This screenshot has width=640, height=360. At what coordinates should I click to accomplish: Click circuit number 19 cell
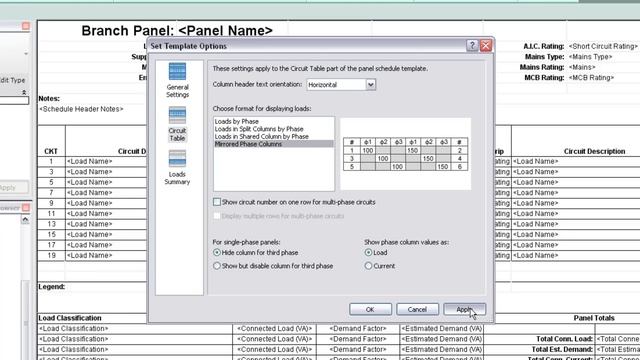tap(51, 256)
